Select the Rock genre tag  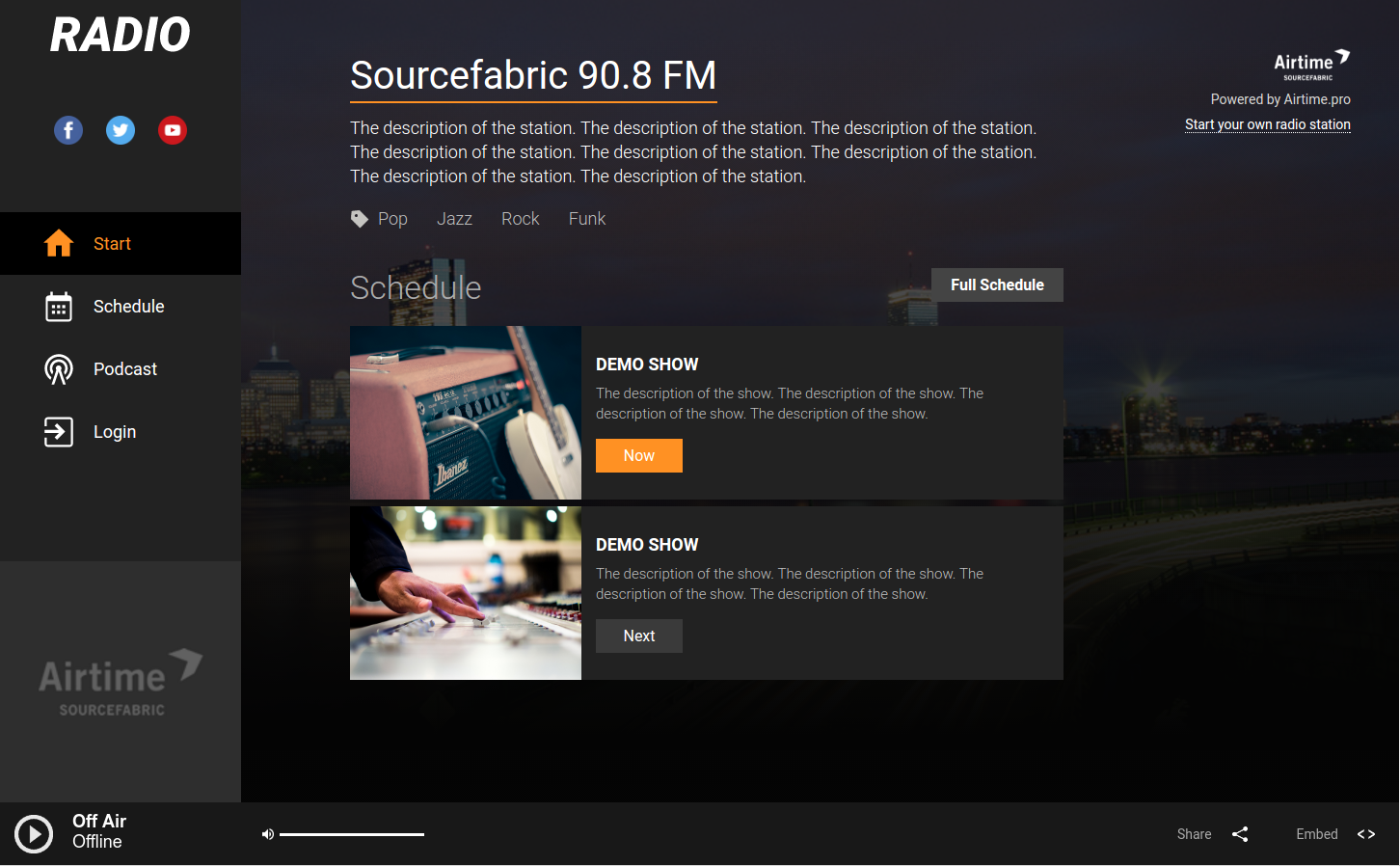pyautogui.click(x=521, y=219)
